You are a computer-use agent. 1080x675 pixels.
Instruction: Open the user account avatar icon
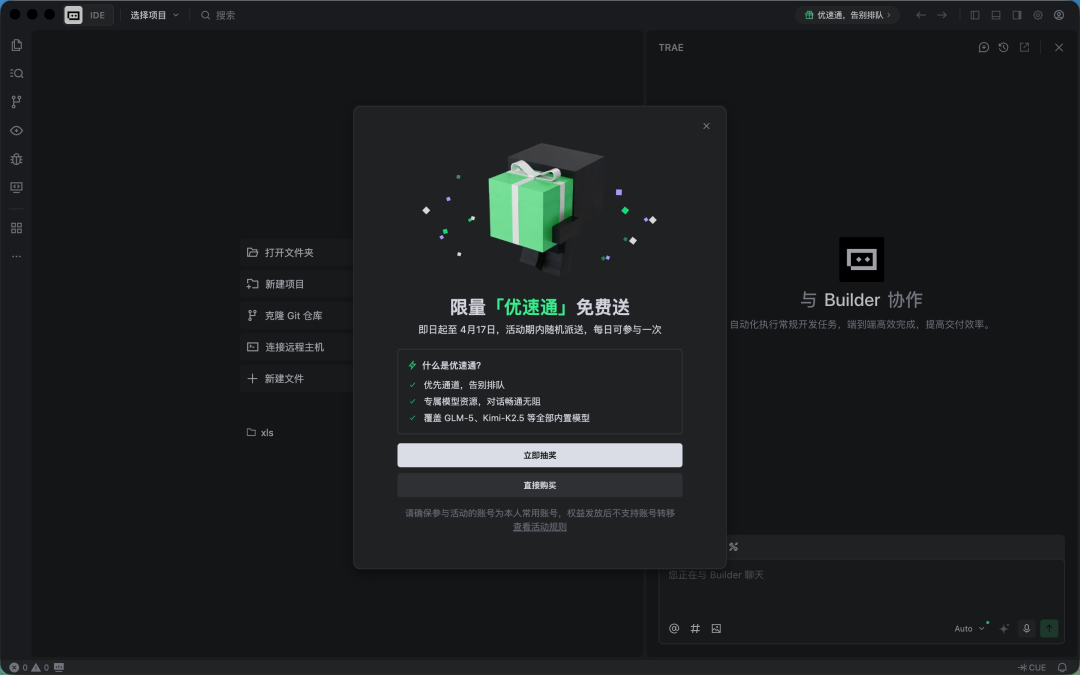coord(1059,15)
